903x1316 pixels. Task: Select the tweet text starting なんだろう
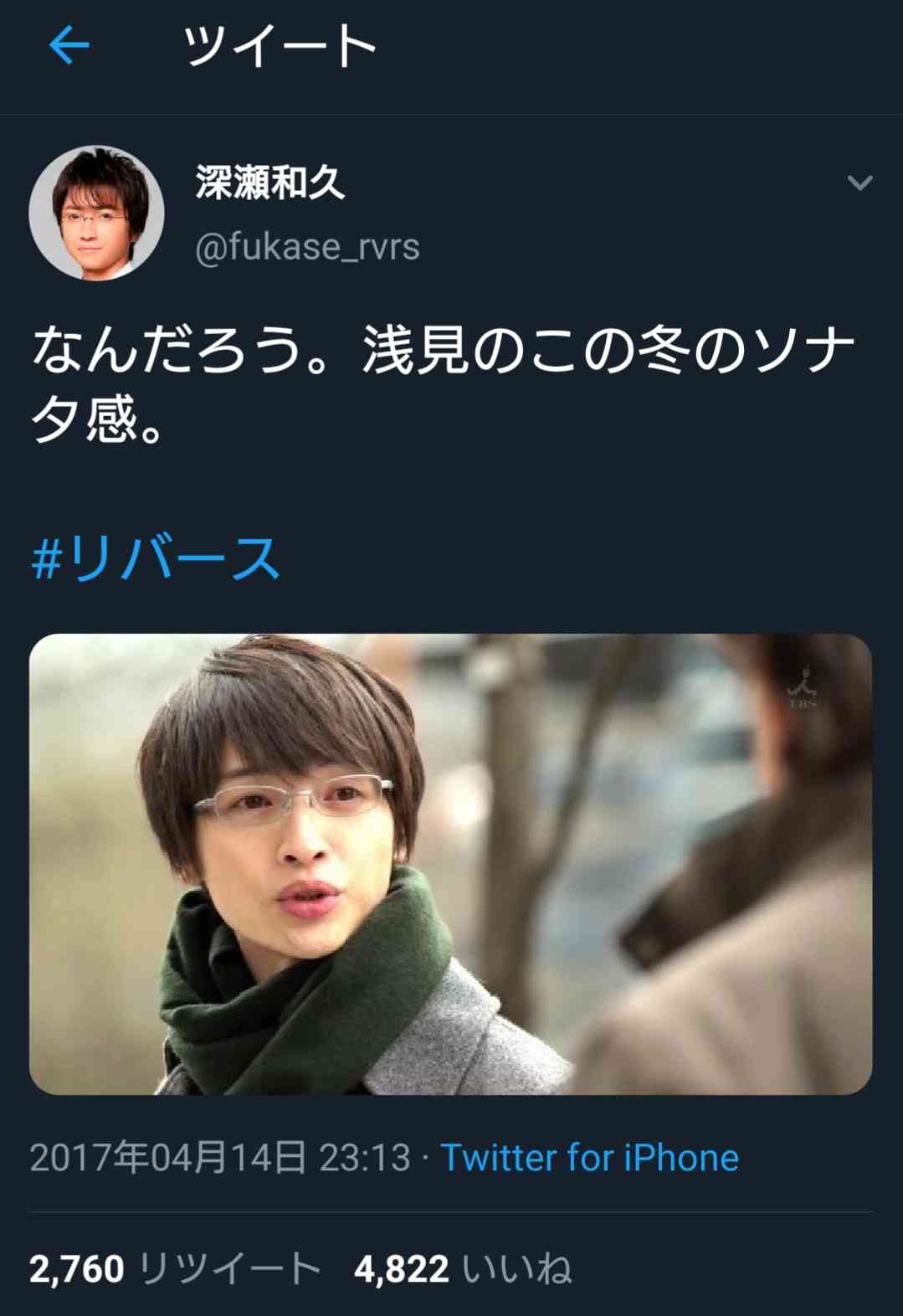pyautogui.click(x=444, y=383)
